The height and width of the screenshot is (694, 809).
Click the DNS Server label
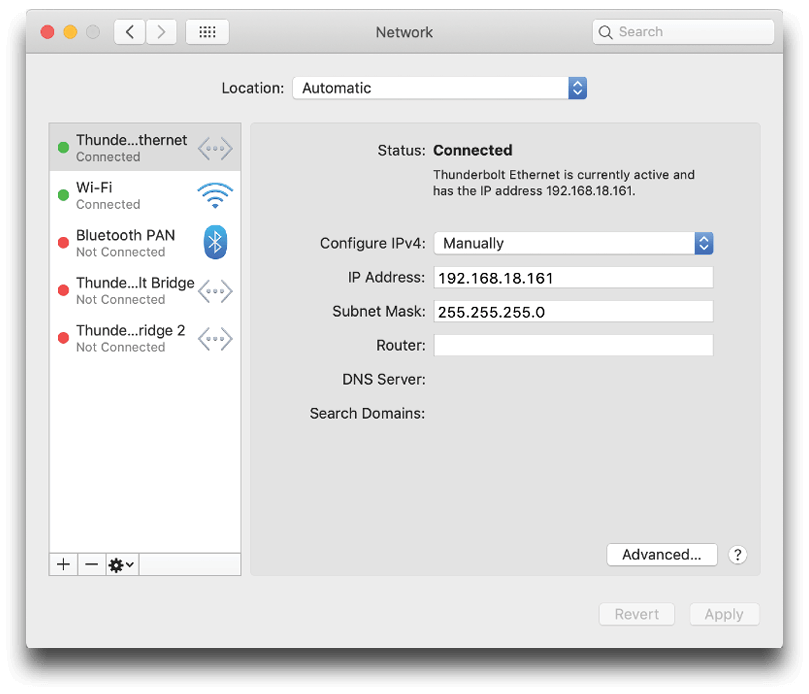pyautogui.click(x=384, y=379)
